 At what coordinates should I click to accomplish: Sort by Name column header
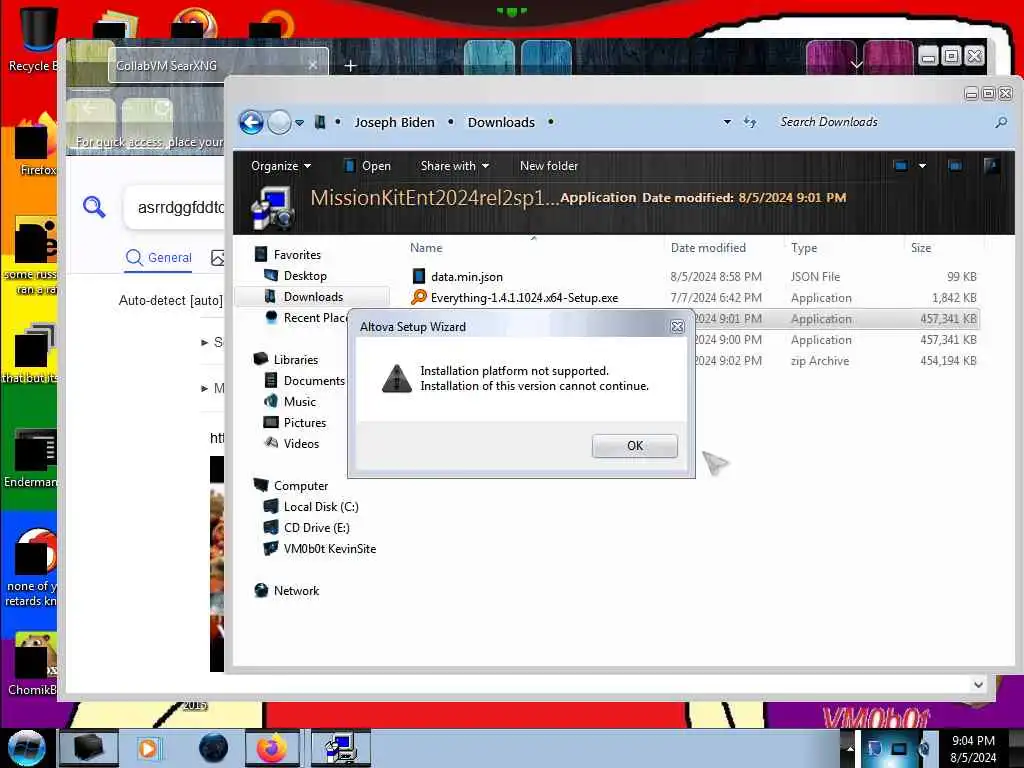click(x=426, y=248)
